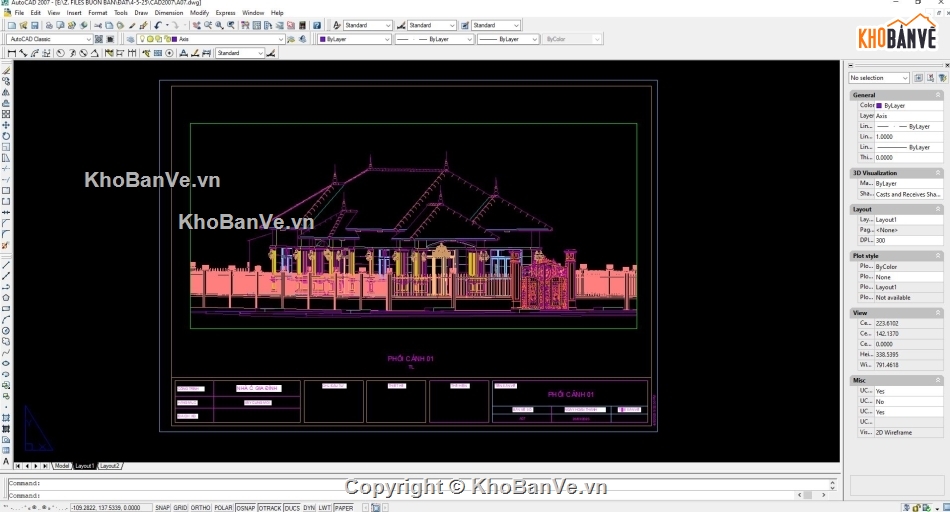This screenshot has width=950, height=512.
Task: Click the Center Mark dimension icon
Action: 170,53
